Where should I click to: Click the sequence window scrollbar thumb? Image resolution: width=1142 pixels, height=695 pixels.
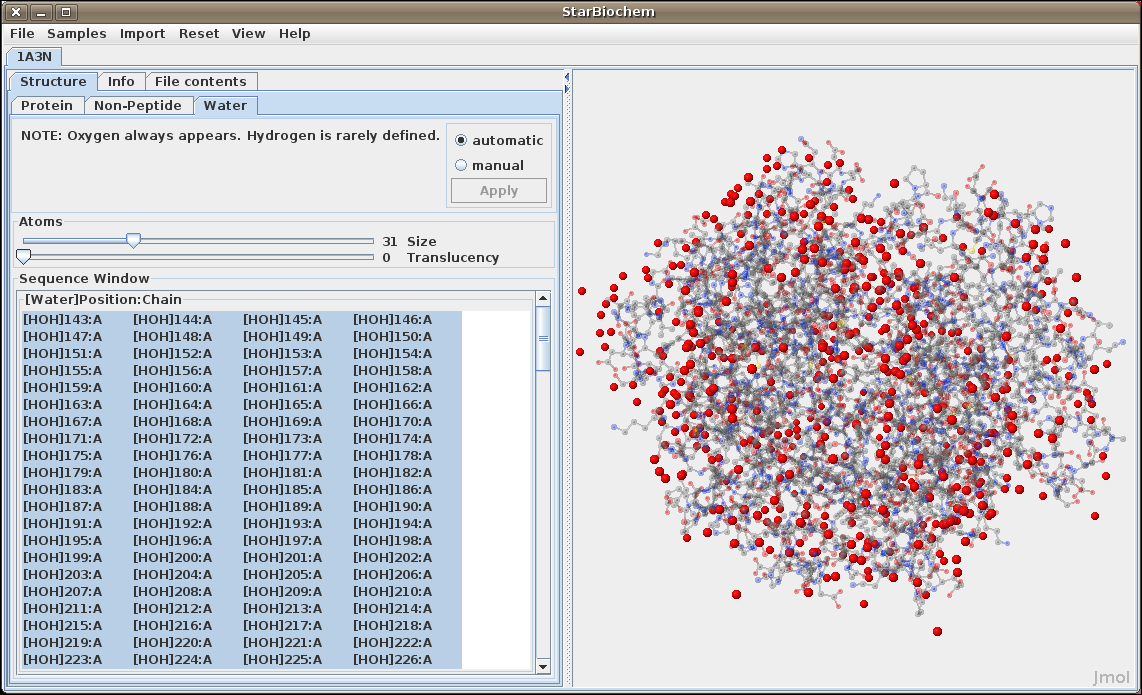543,338
